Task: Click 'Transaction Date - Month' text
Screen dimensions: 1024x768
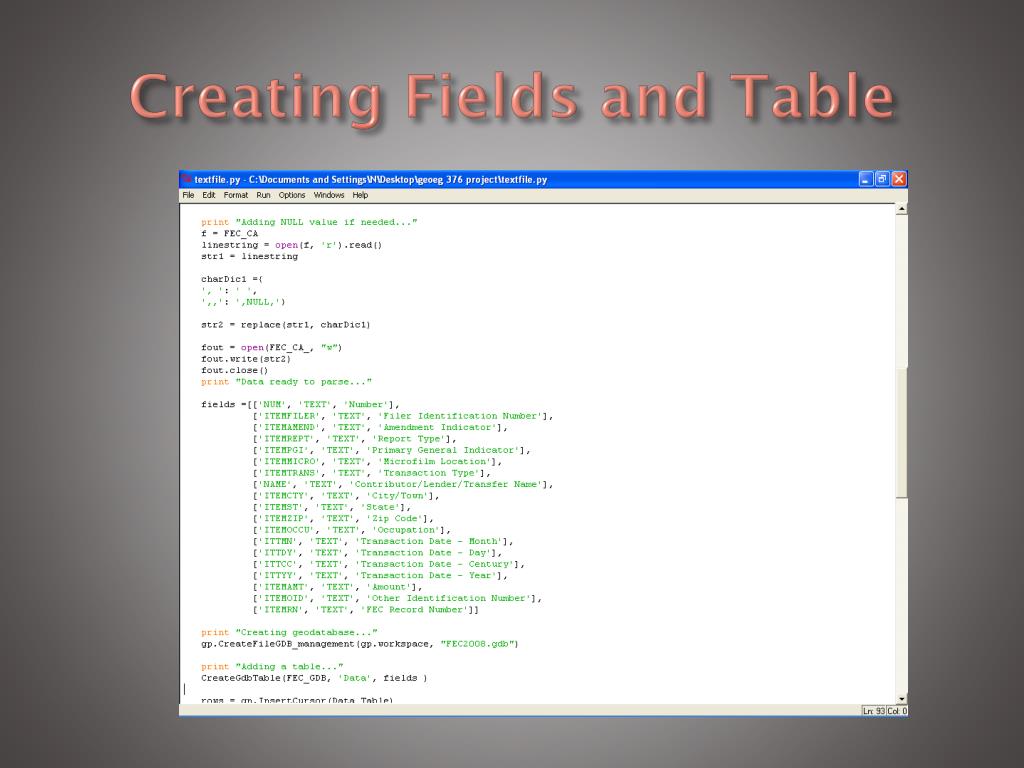Action: [431, 542]
